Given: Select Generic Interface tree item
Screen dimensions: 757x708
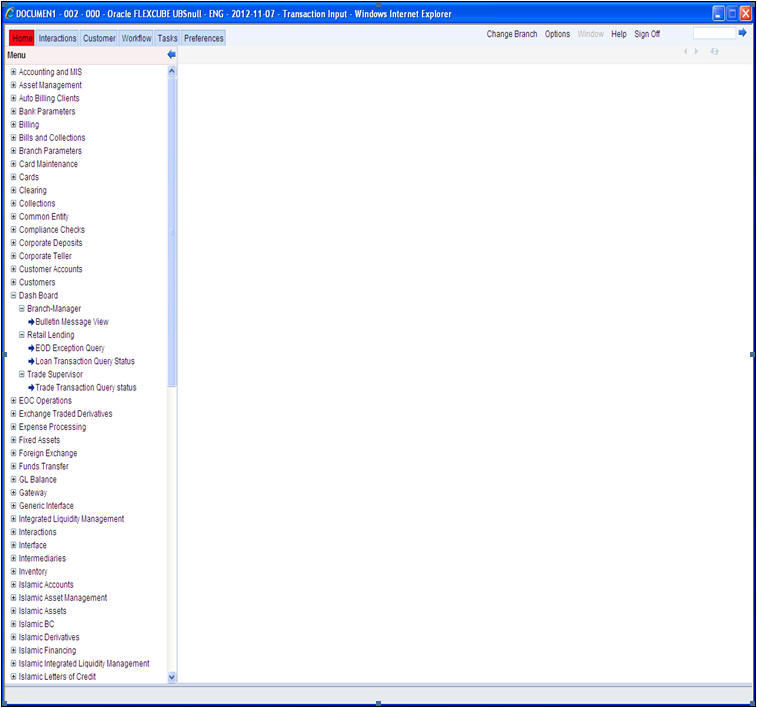Looking at the screenshot, I should [x=46, y=506].
